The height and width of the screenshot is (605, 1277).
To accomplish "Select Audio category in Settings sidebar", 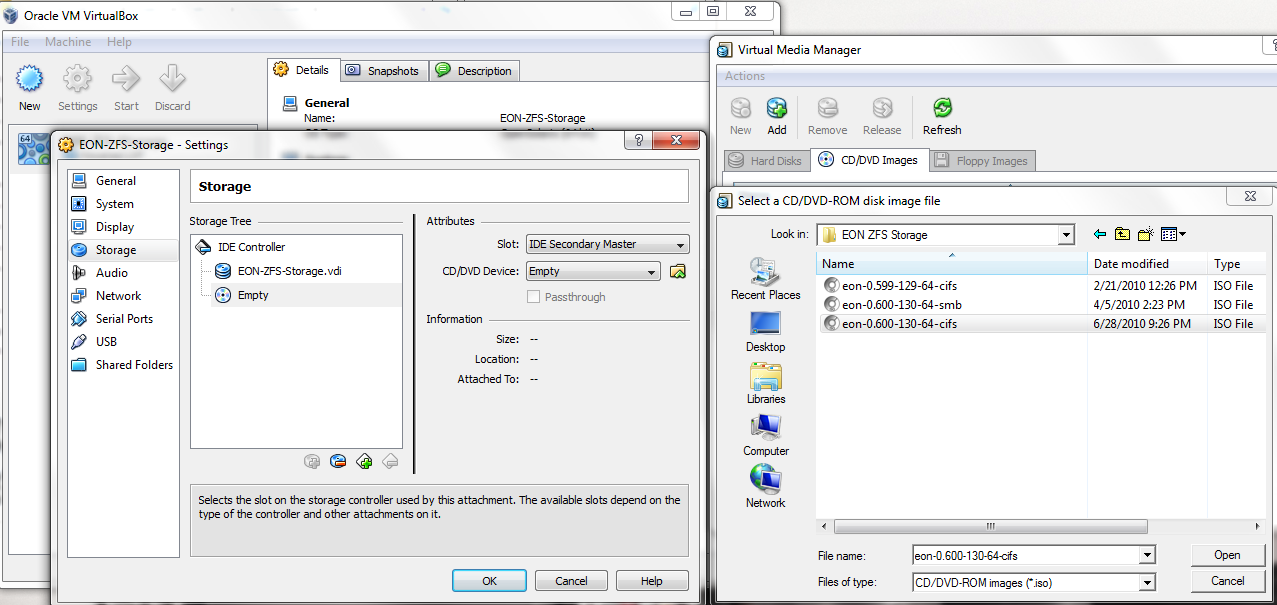I will coord(123,273).
